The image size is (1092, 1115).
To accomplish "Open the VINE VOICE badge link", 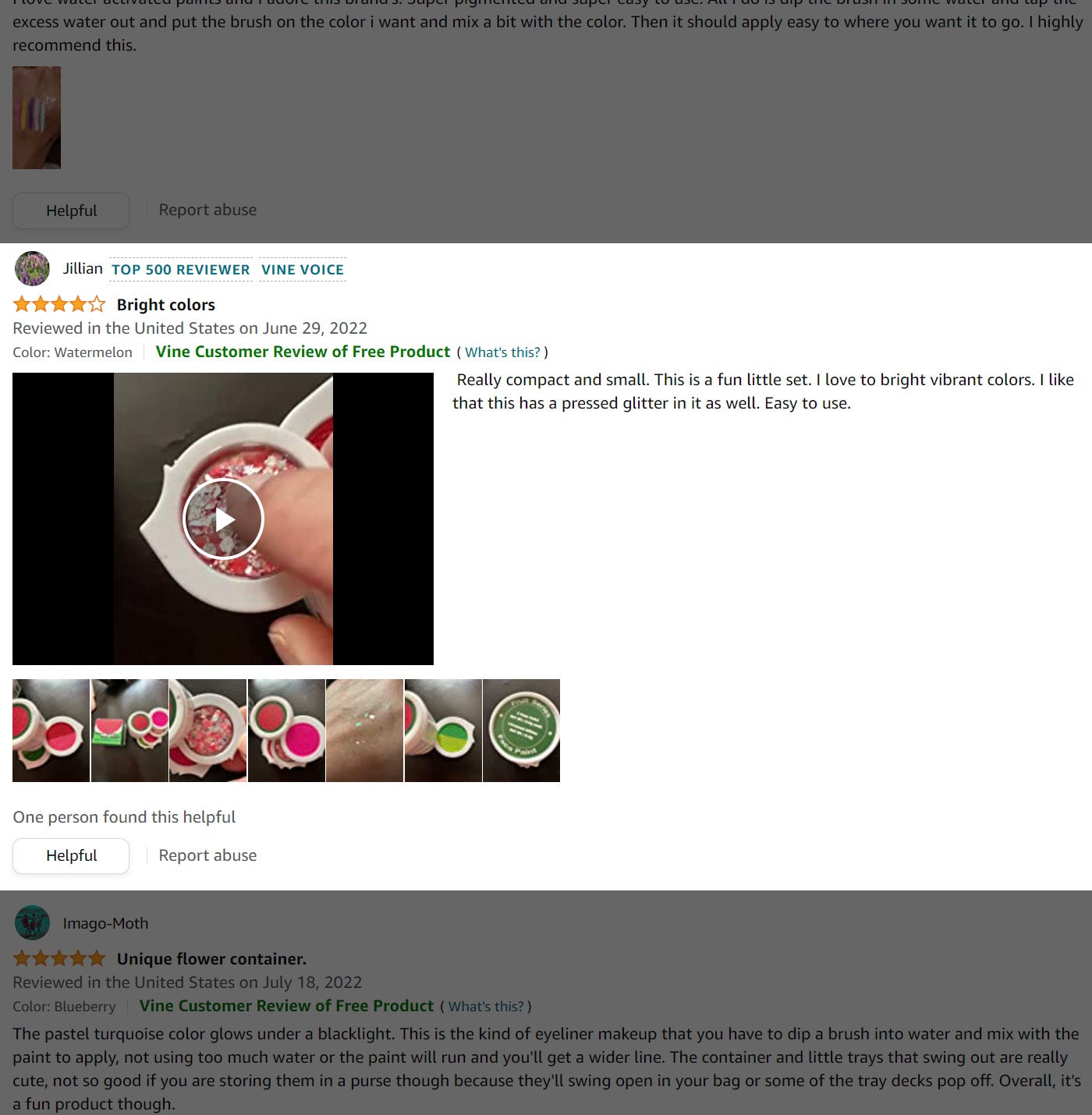I will coord(303,270).
